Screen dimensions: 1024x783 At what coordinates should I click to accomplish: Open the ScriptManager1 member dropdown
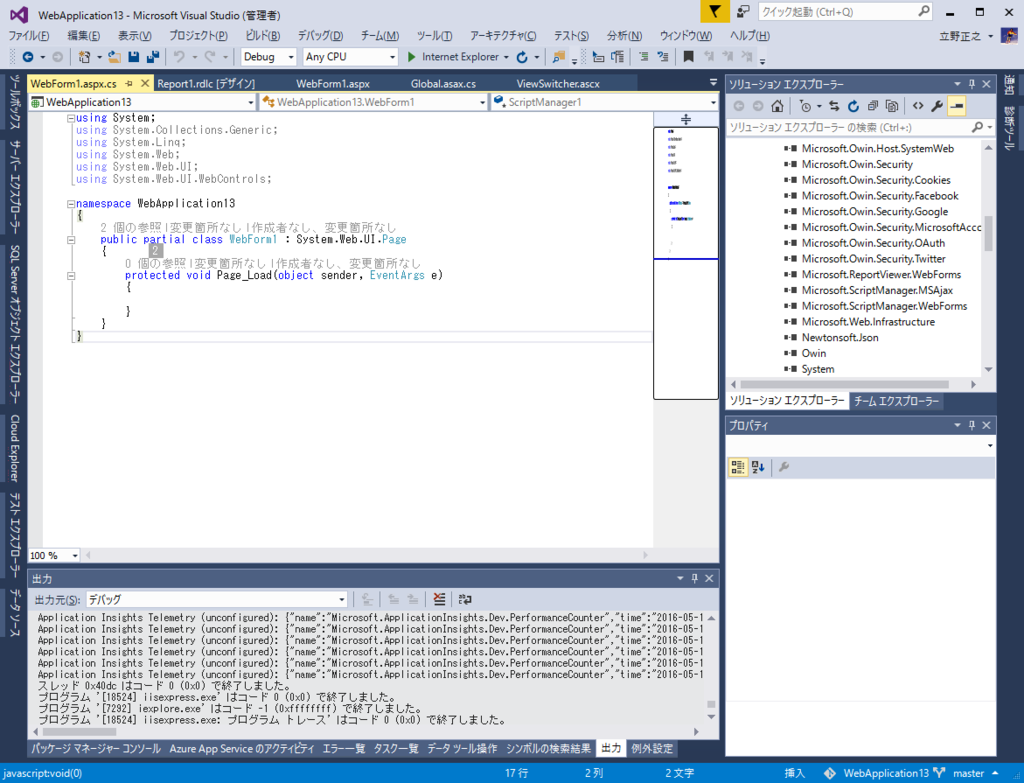point(605,102)
